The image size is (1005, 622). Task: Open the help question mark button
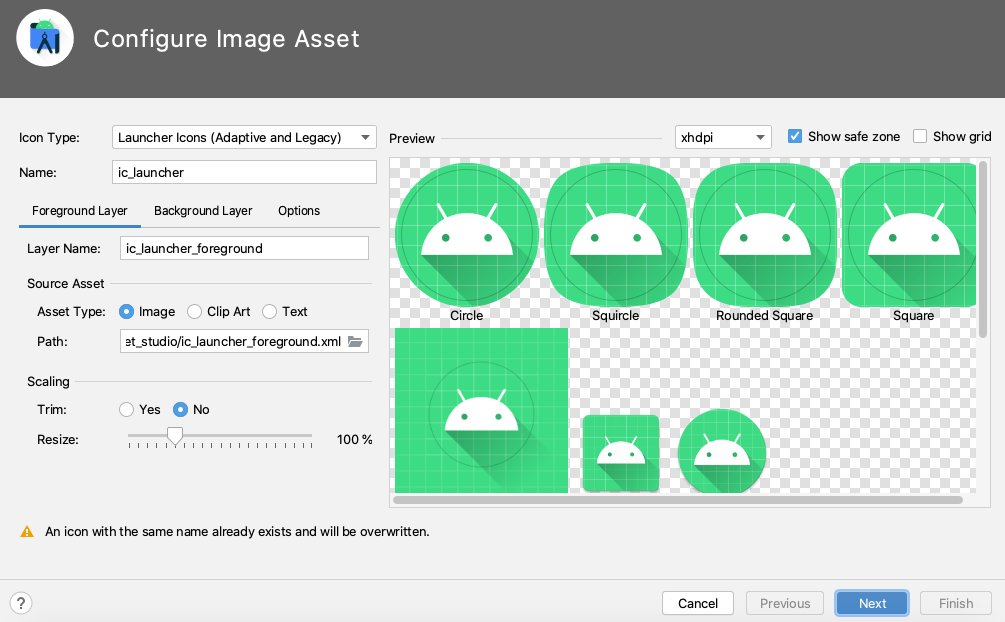pos(21,603)
